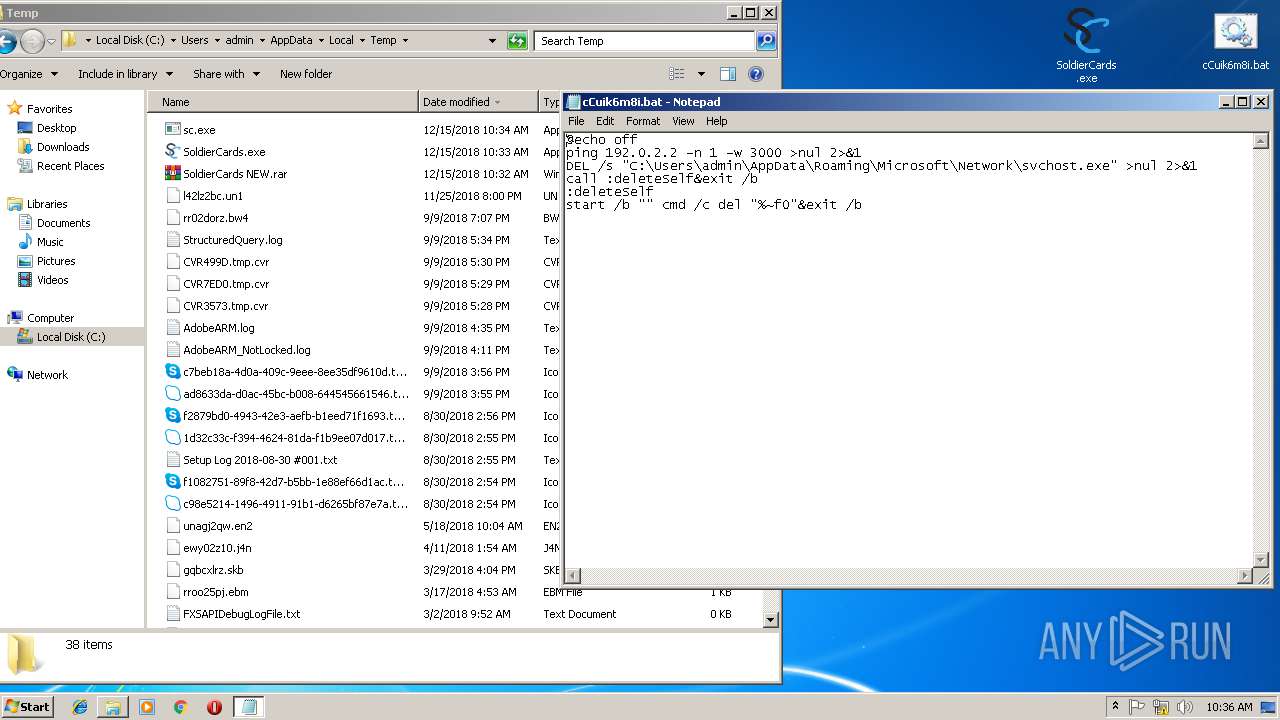Select Recent Places under Favorites
1280x720 pixels.
[70, 166]
